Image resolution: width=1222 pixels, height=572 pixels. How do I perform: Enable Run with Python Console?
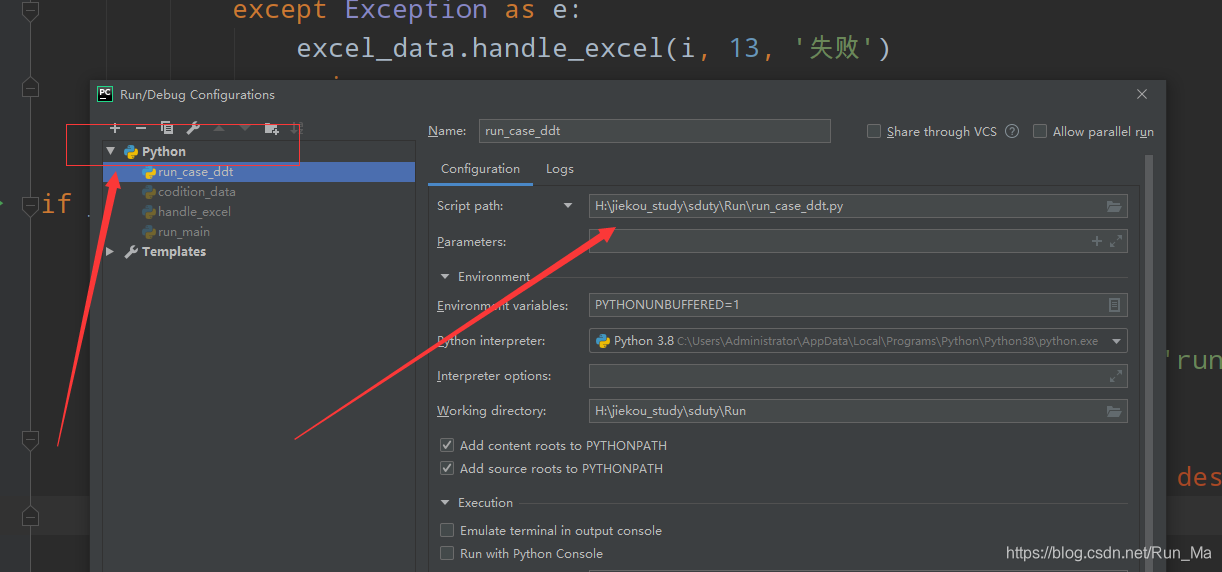pos(447,553)
